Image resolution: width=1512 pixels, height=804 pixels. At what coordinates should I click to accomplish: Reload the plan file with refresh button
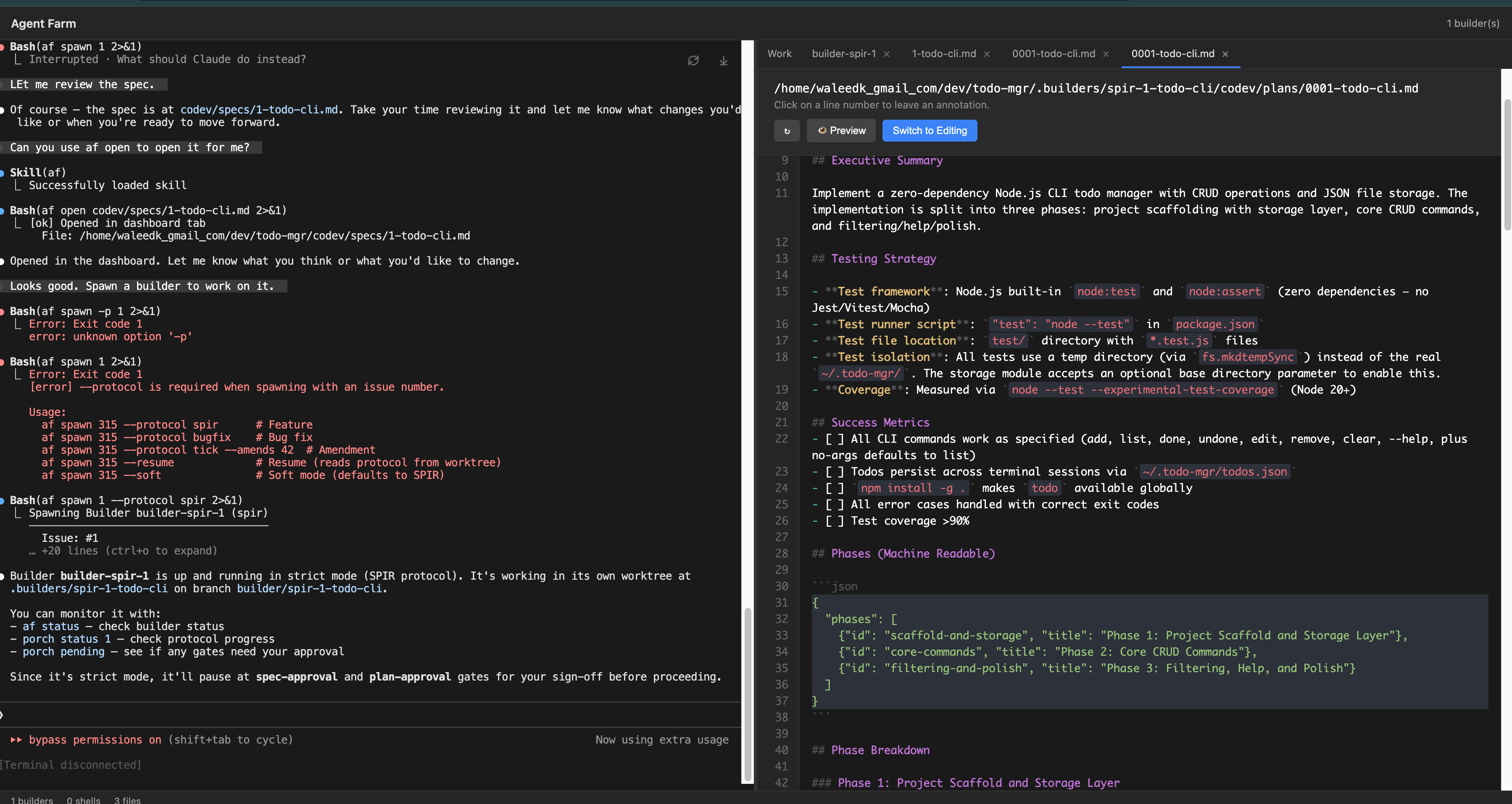pos(787,130)
